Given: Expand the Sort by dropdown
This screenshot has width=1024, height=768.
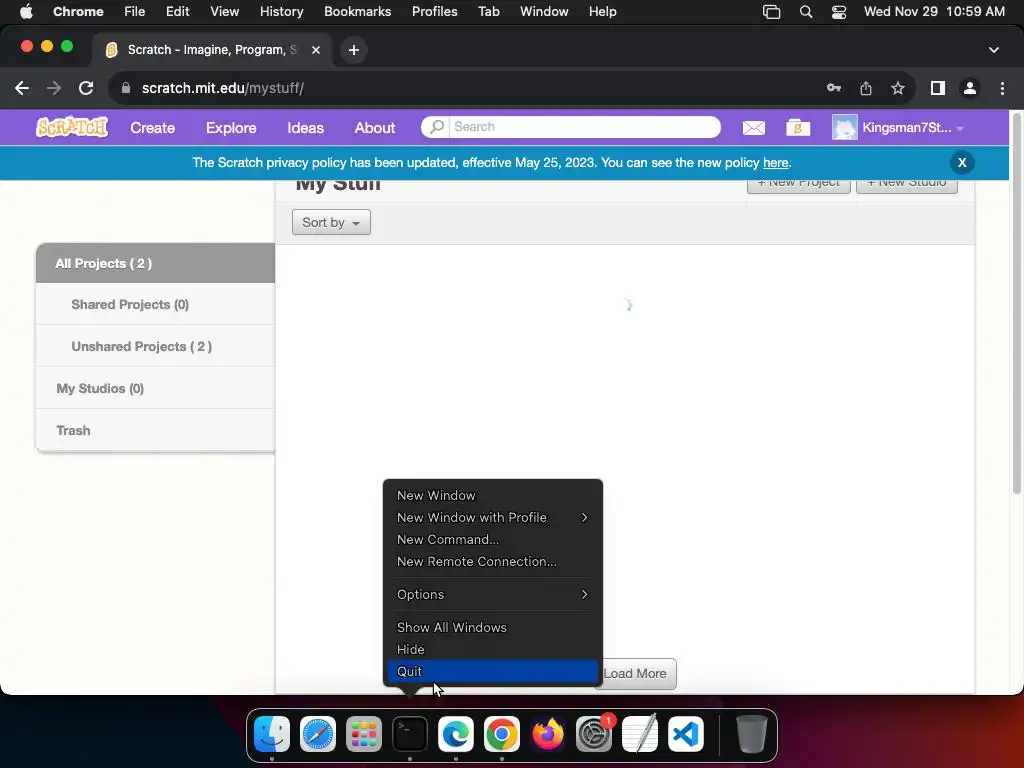Looking at the screenshot, I should [331, 222].
